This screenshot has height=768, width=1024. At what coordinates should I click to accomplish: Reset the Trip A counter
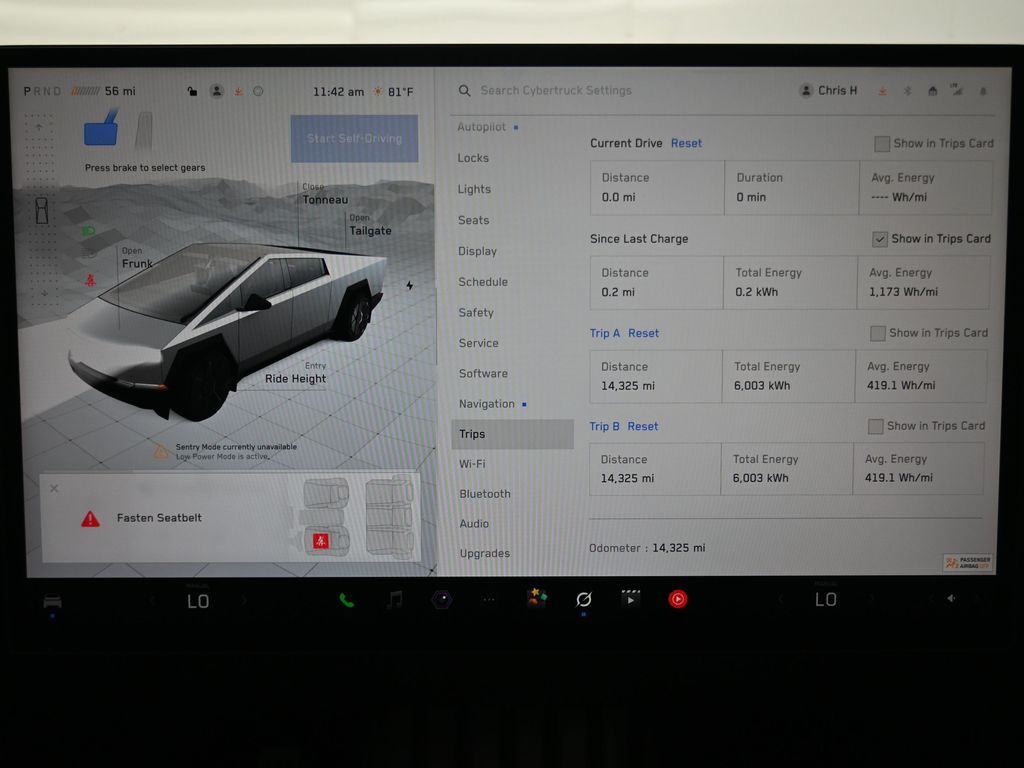pos(643,333)
